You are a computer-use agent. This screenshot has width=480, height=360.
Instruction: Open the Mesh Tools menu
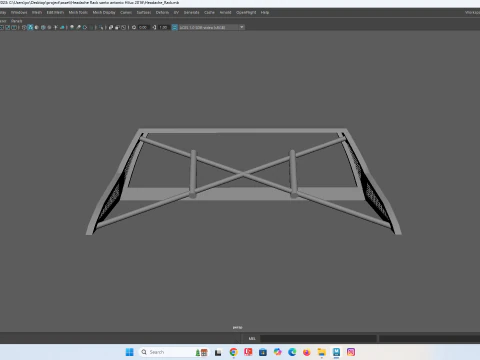coord(78,12)
